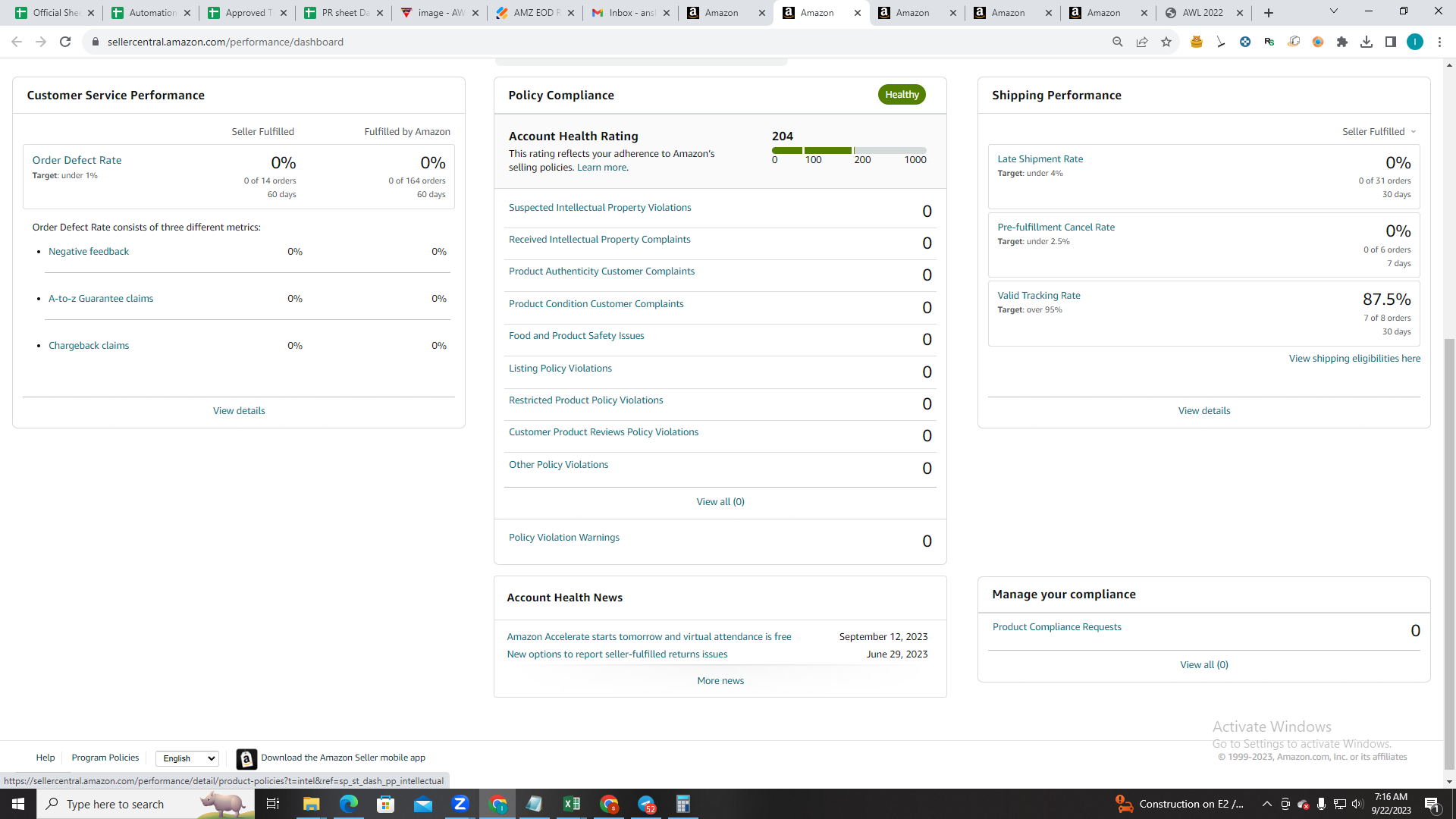Open the notifications center icon
This screenshot has height=819, width=1456.
click(x=1432, y=804)
